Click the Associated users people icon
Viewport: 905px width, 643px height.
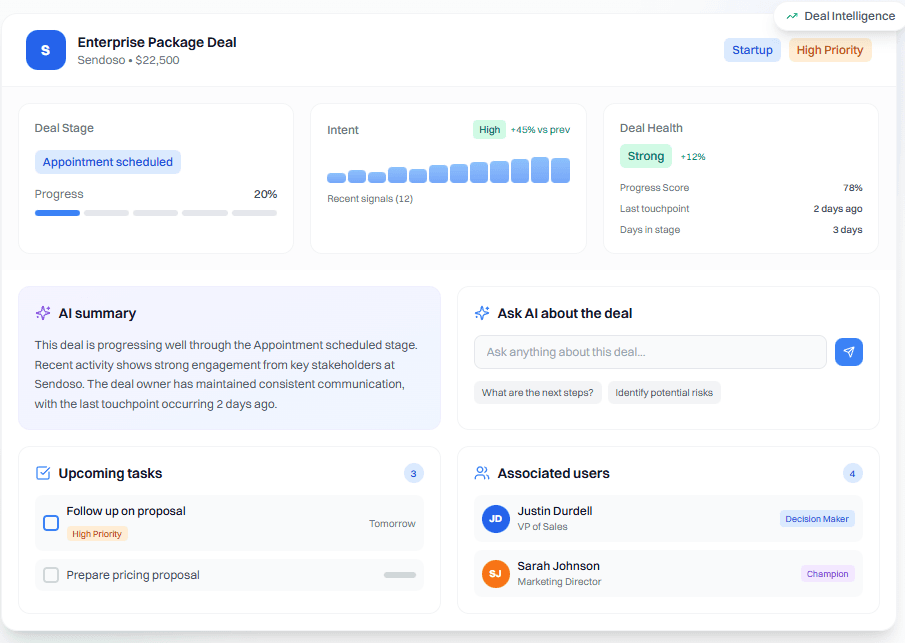pos(481,473)
